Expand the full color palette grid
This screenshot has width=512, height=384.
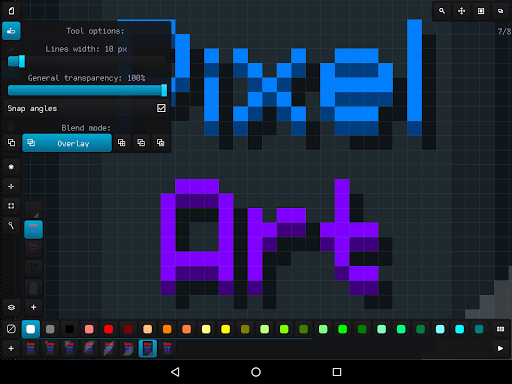(500, 329)
